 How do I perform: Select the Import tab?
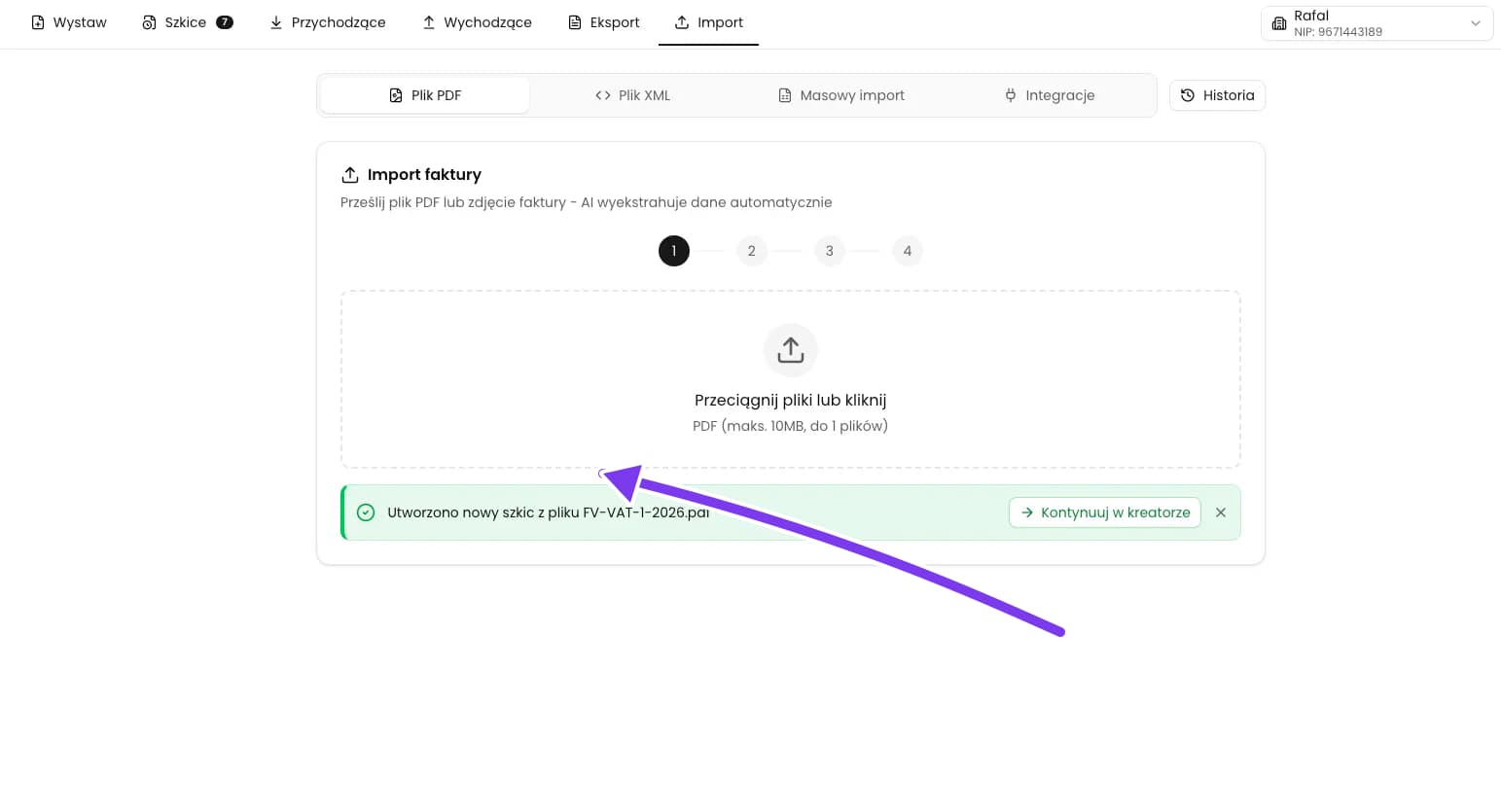click(708, 22)
